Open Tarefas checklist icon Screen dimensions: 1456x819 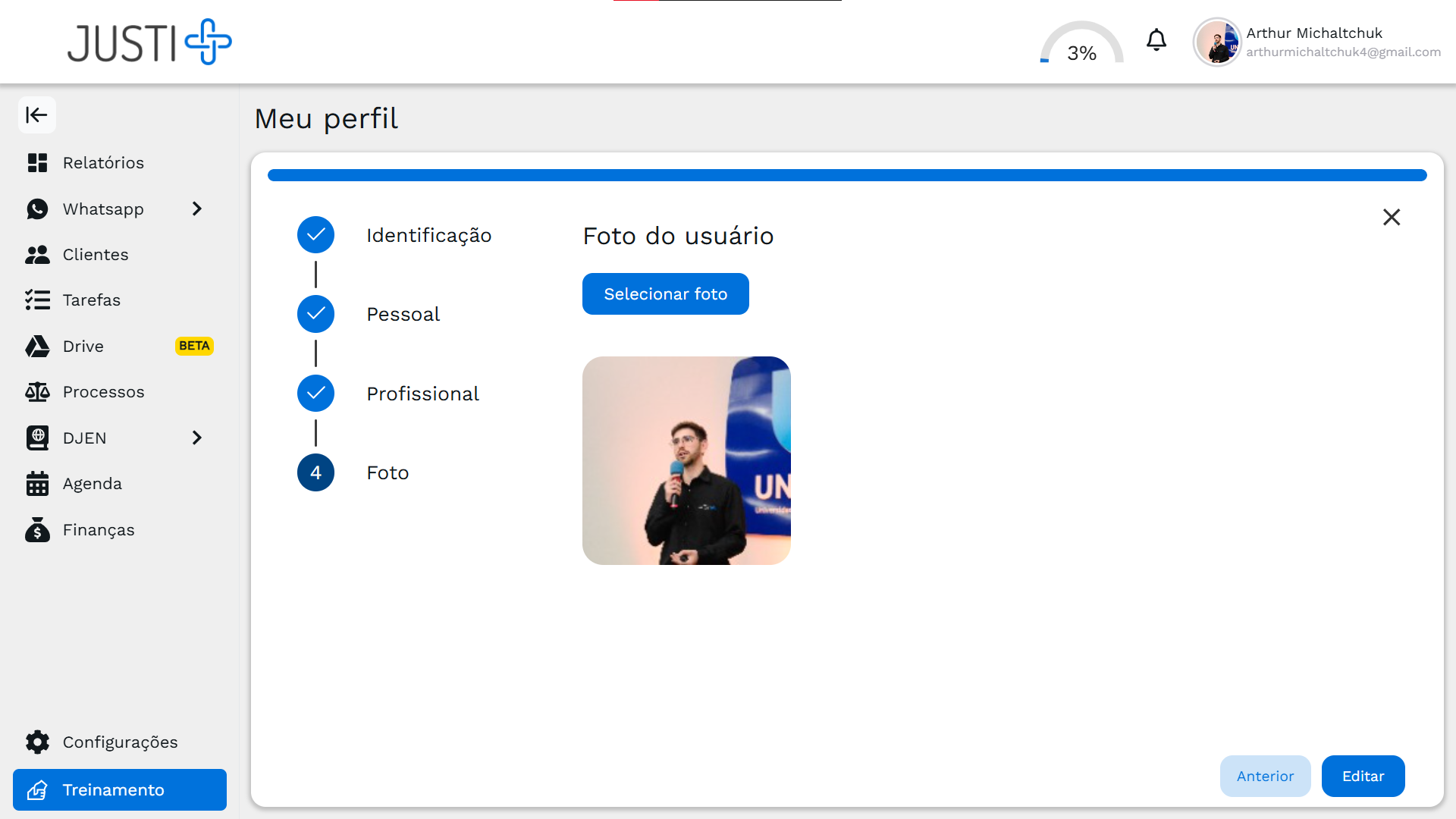click(37, 300)
